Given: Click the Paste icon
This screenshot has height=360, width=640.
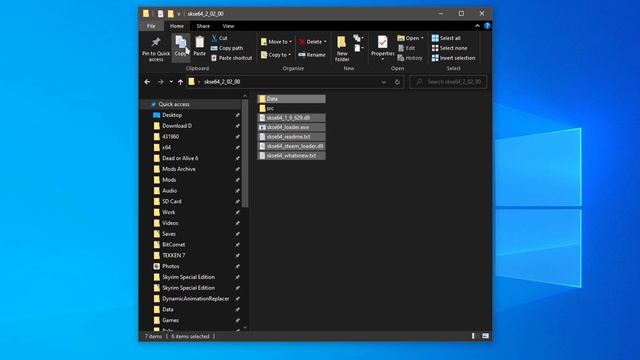Looking at the screenshot, I should coord(200,42).
